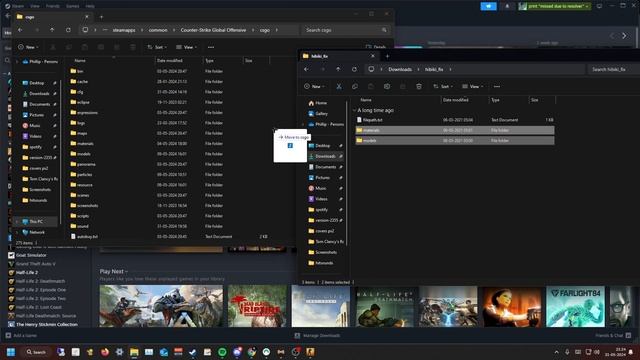
Task: Open the Dead Island Riptide thumbnail
Action: pos(257,307)
